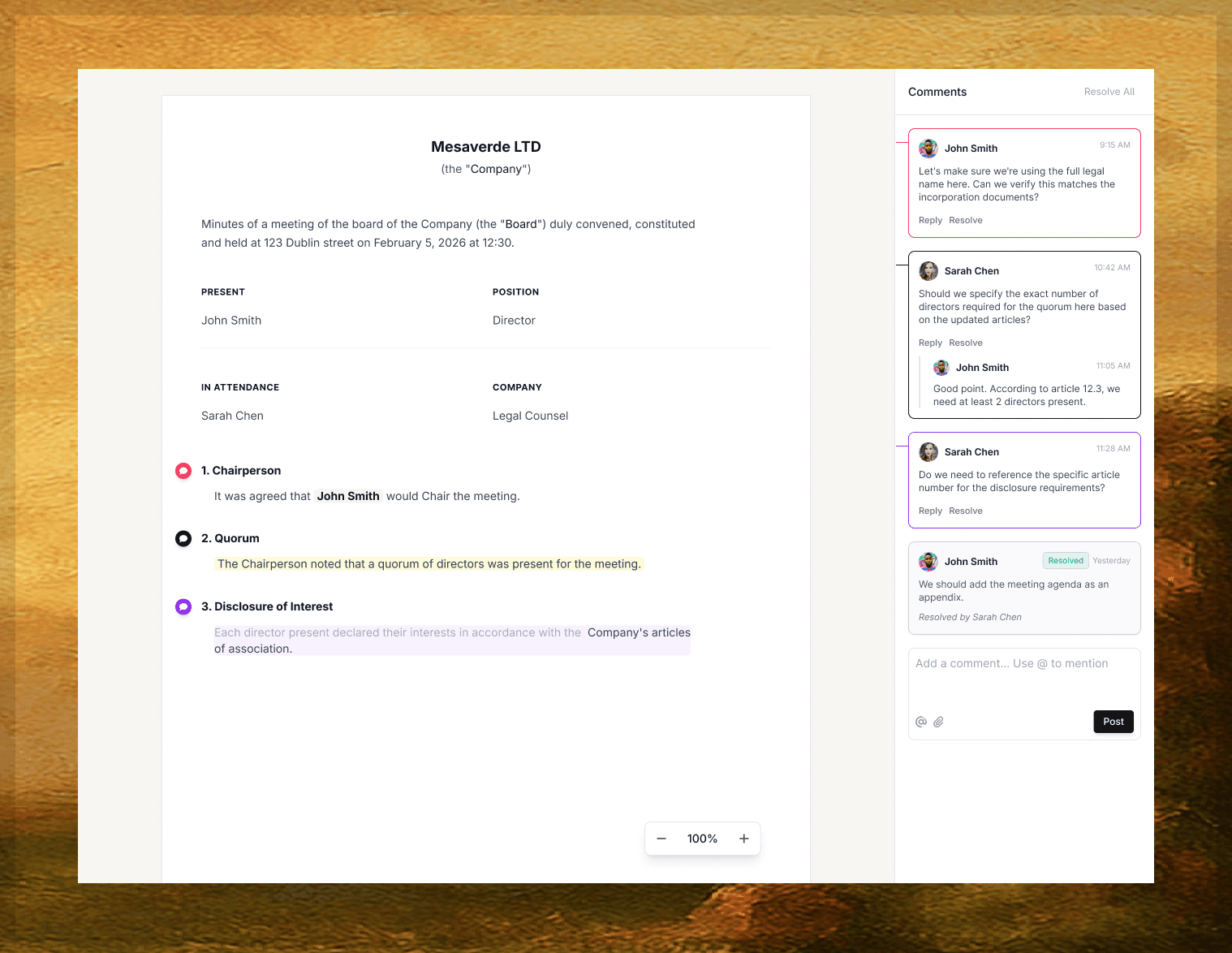Screen dimensions: 1232x953
Task: Click John Smith's avatar in the resolved comment
Action: coord(928,562)
